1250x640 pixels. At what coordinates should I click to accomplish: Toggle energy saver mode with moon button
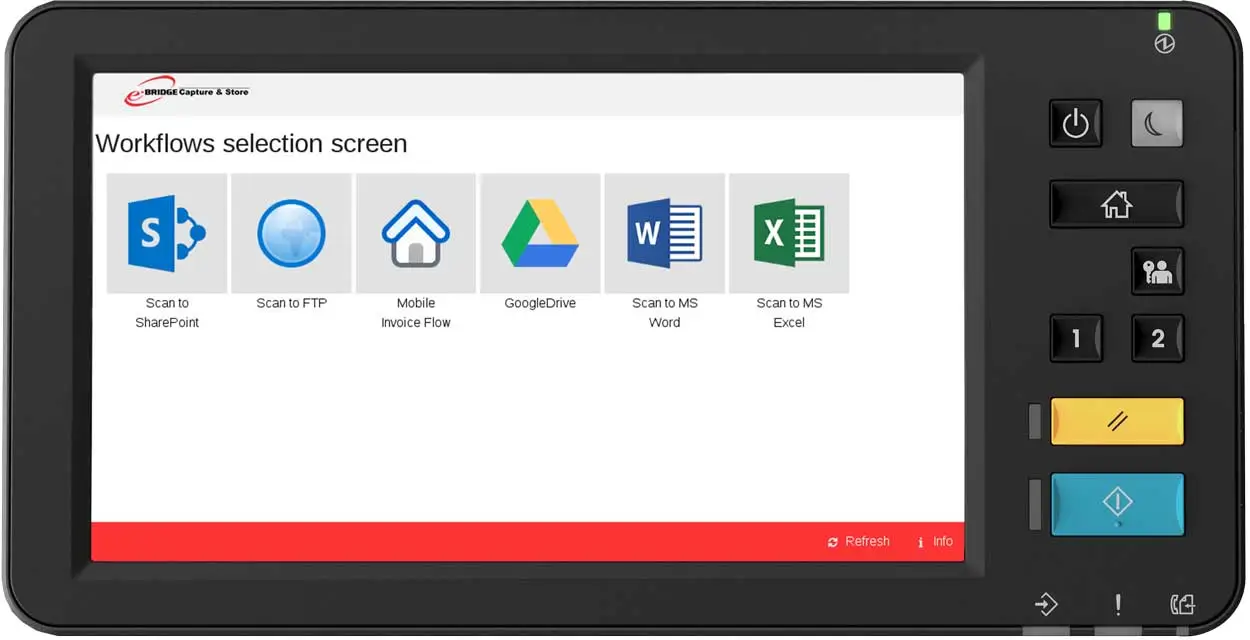coord(1157,124)
